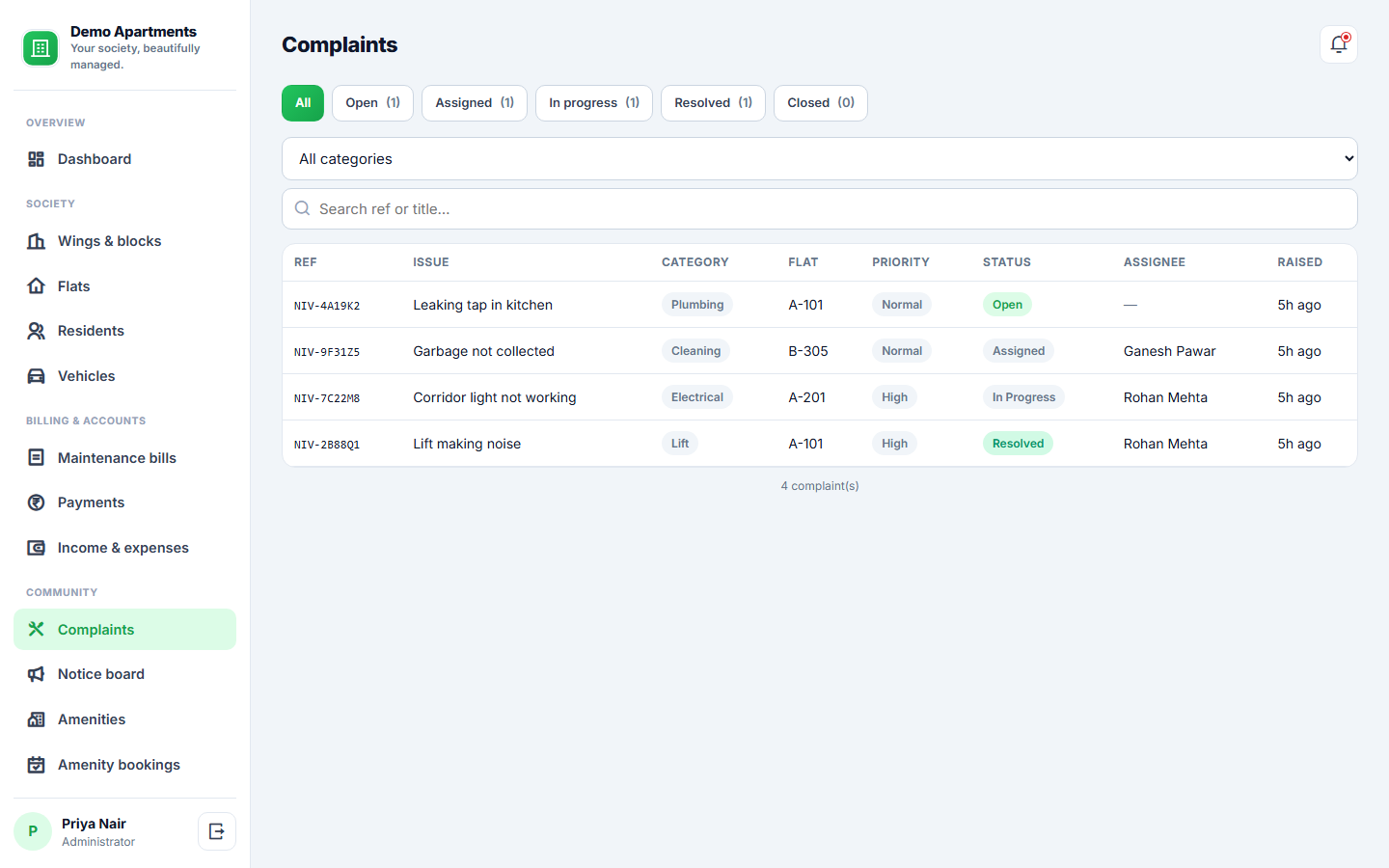Focus the Search ref or title field

[x=820, y=209]
